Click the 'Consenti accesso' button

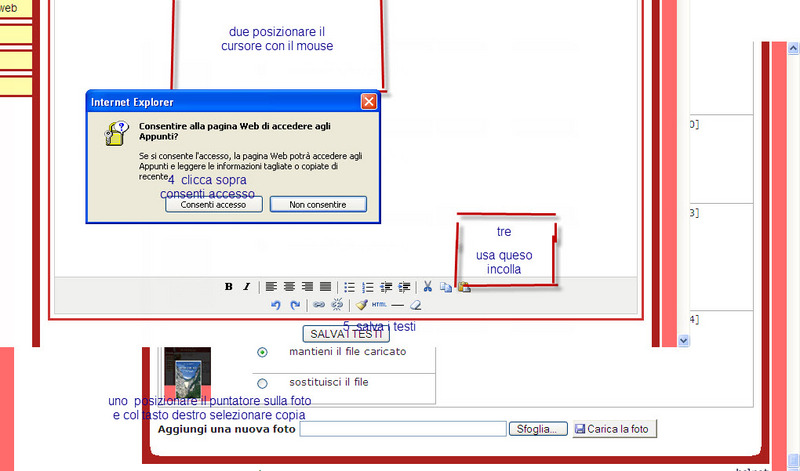[x=213, y=204]
